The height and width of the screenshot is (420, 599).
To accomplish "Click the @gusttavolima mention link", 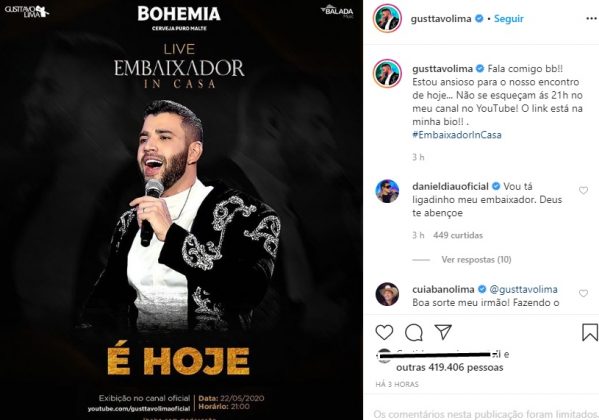I will point(523,290).
